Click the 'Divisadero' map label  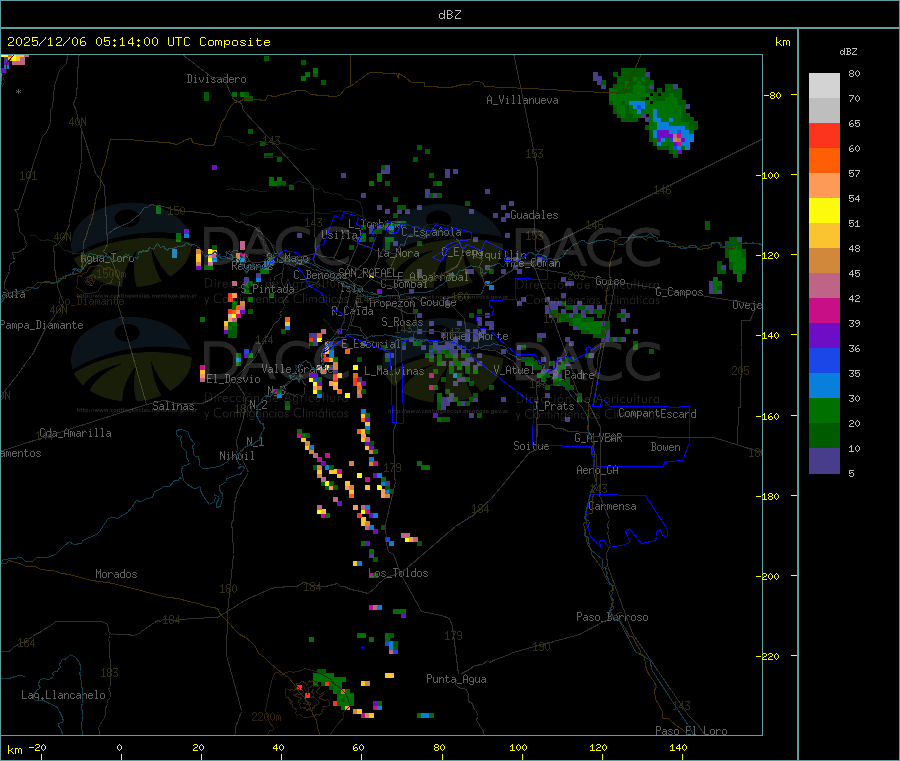tap(216, 79)
